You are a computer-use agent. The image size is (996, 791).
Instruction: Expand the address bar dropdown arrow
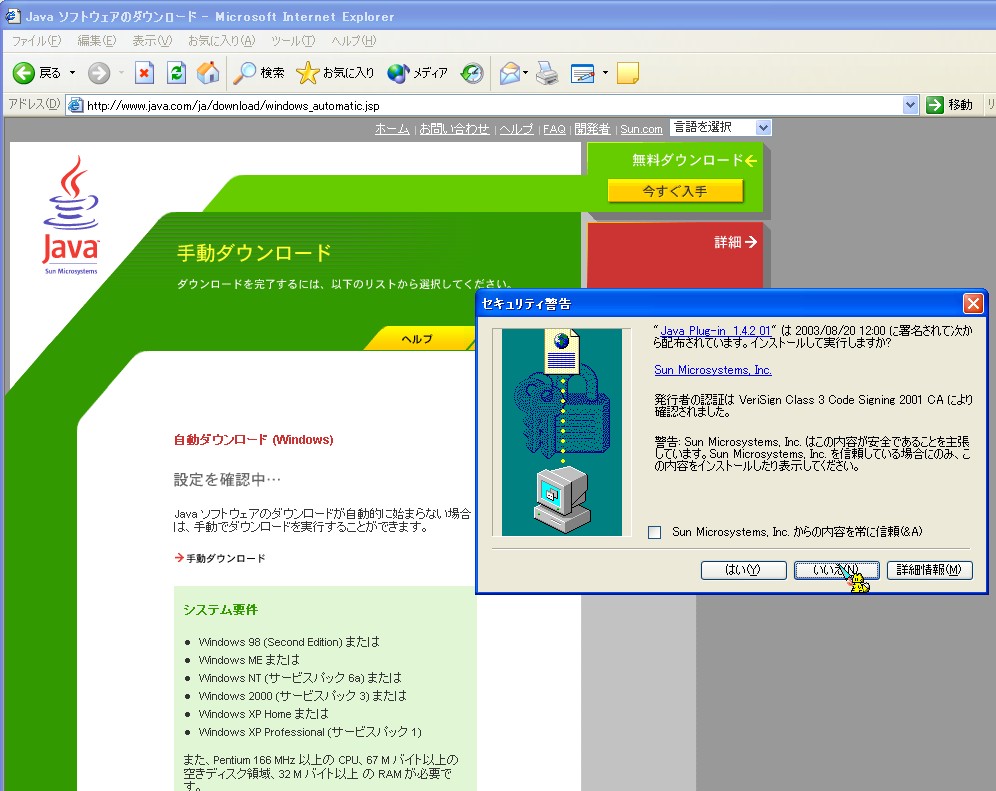pos(910,105)
